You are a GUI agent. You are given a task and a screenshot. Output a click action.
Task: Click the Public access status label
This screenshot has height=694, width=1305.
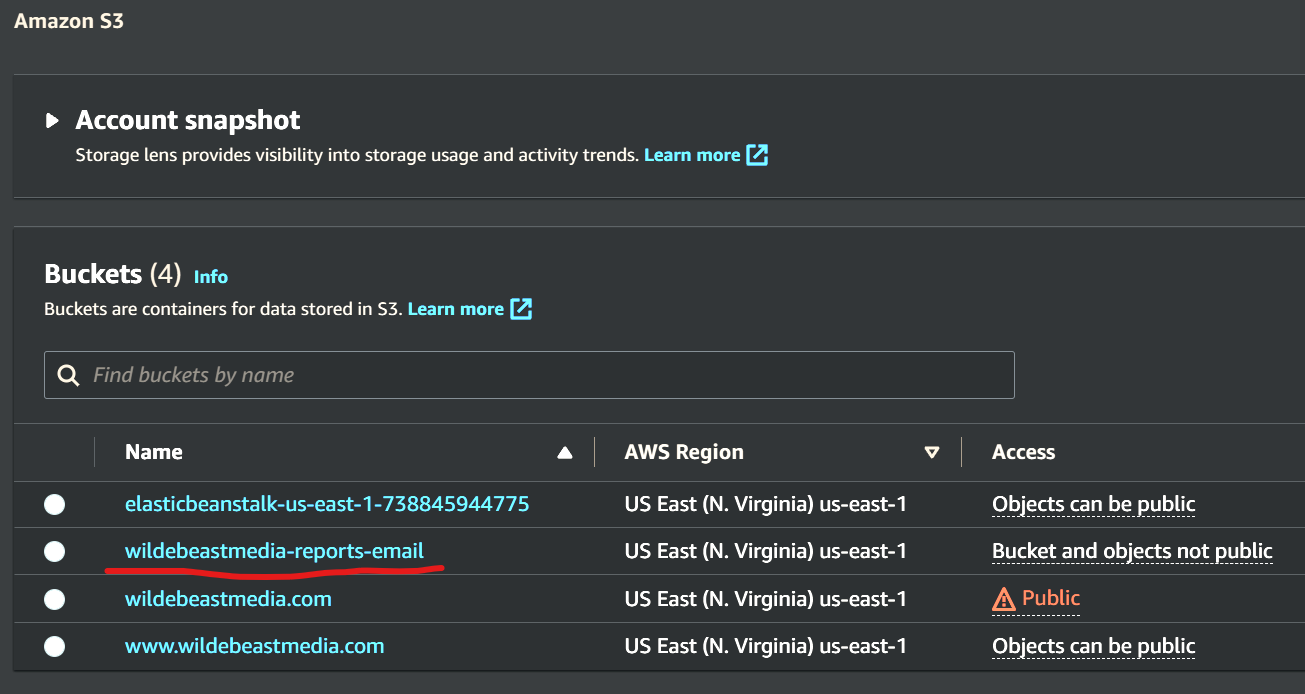click(1050, 598)
